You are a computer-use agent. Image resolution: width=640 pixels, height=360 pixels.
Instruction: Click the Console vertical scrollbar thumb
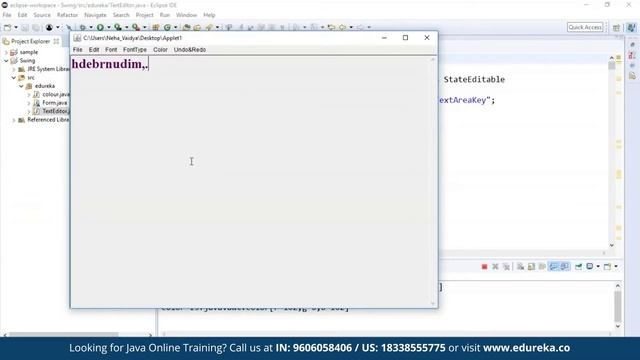[x=618, y=306]
